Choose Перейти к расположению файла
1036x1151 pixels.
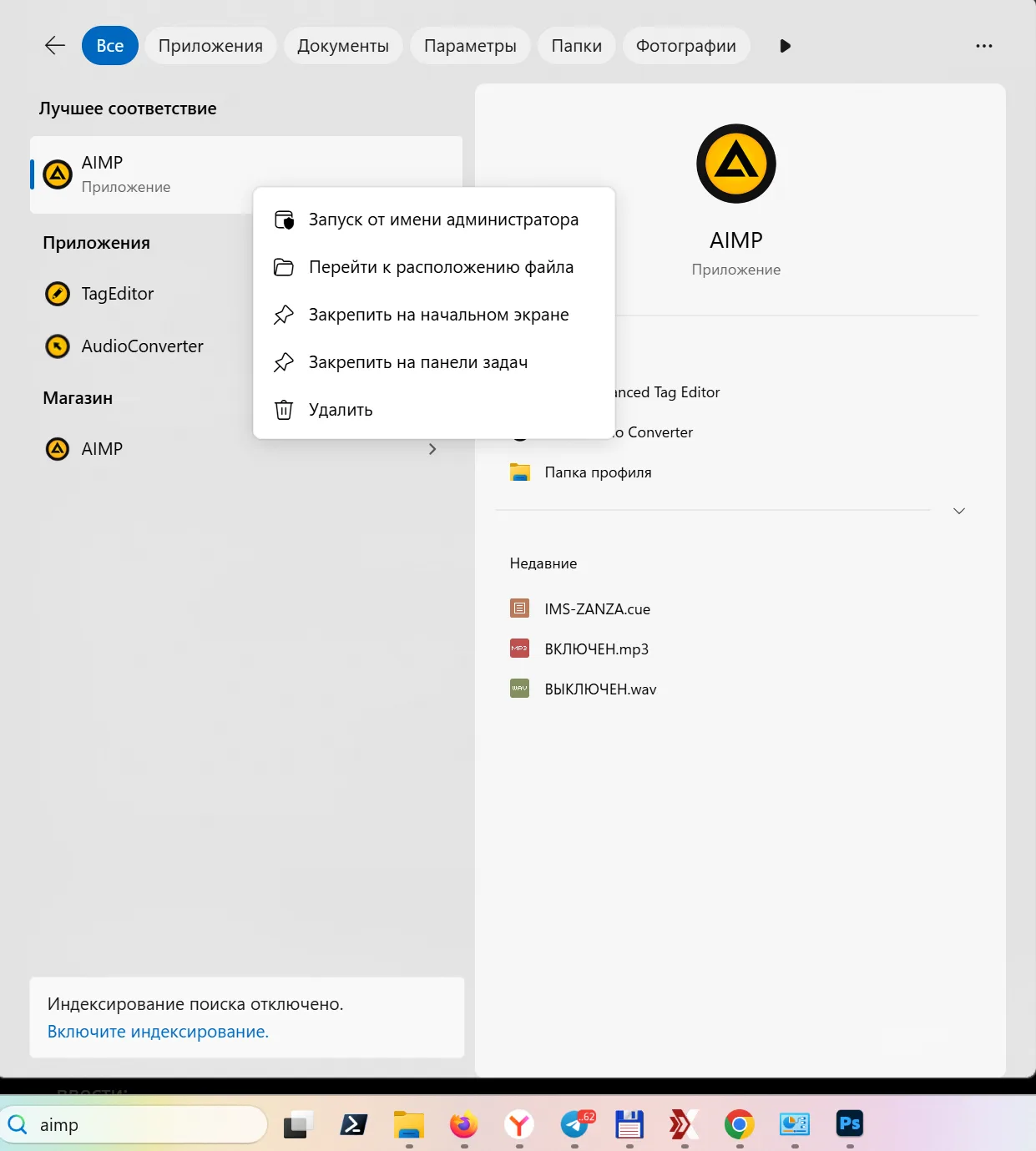click(434, 267)
